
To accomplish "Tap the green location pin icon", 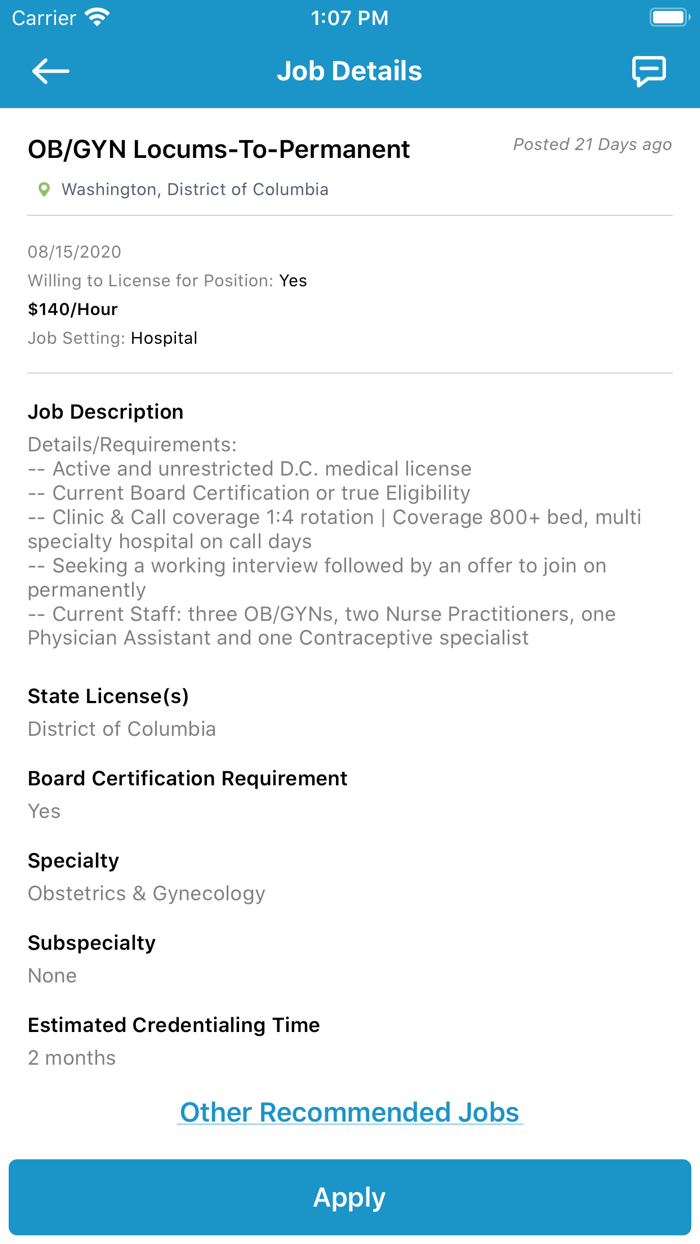I will [42, 189].
